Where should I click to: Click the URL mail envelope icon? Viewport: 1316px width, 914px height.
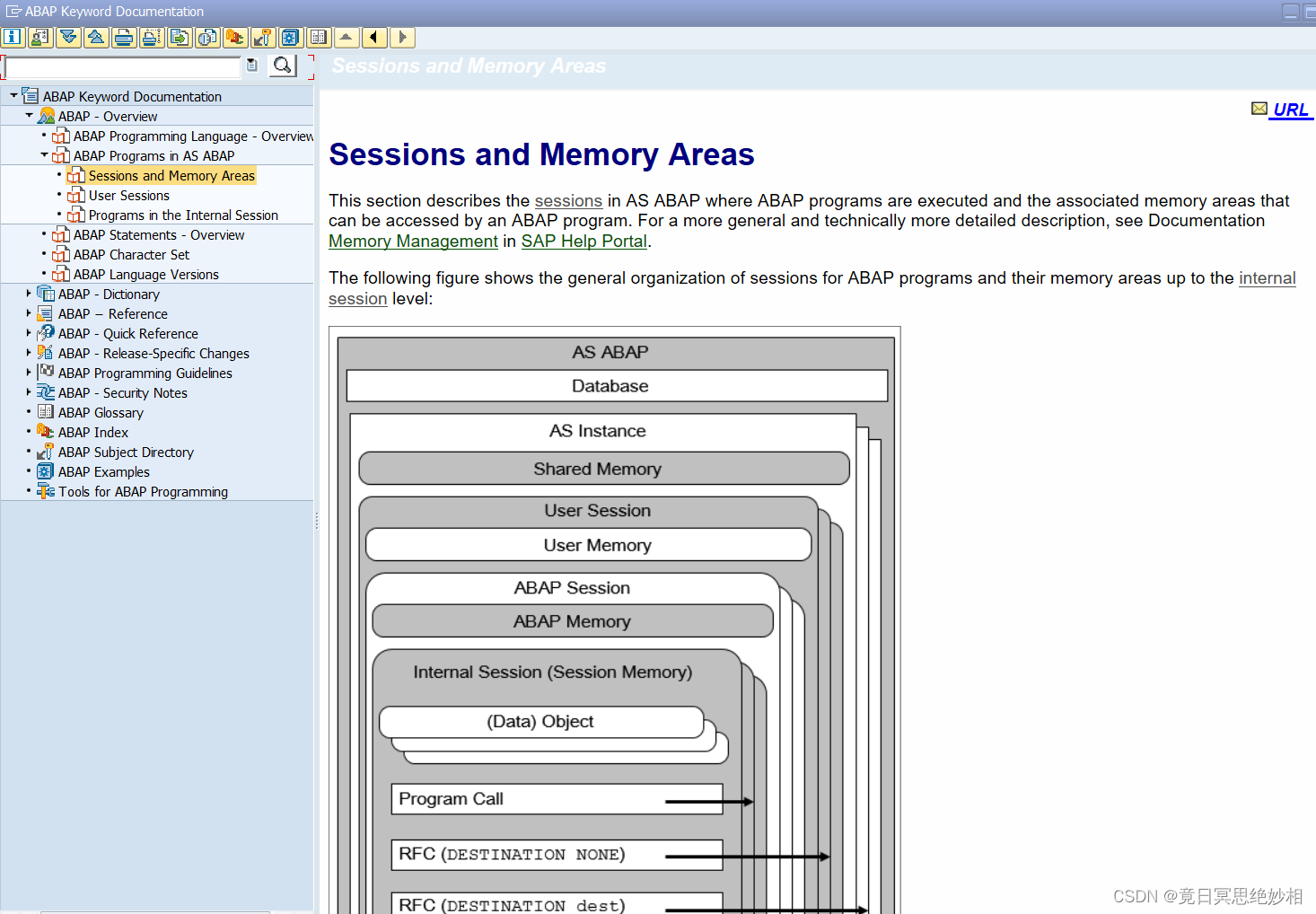click(1259, 109)
